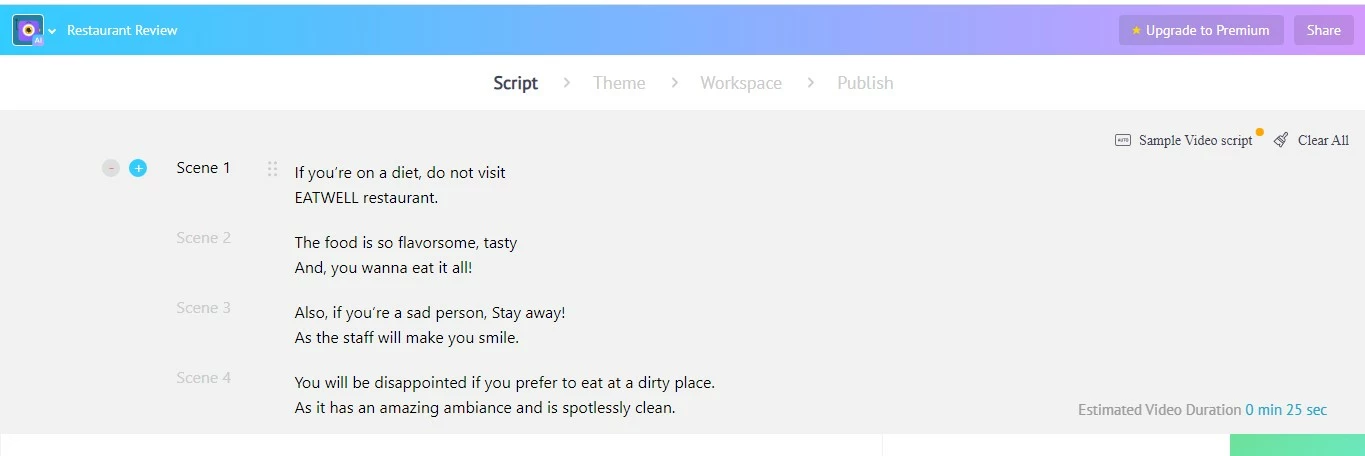
Task: Open the dropdown arrow beside the logo
Action: (x=52, y=31)
